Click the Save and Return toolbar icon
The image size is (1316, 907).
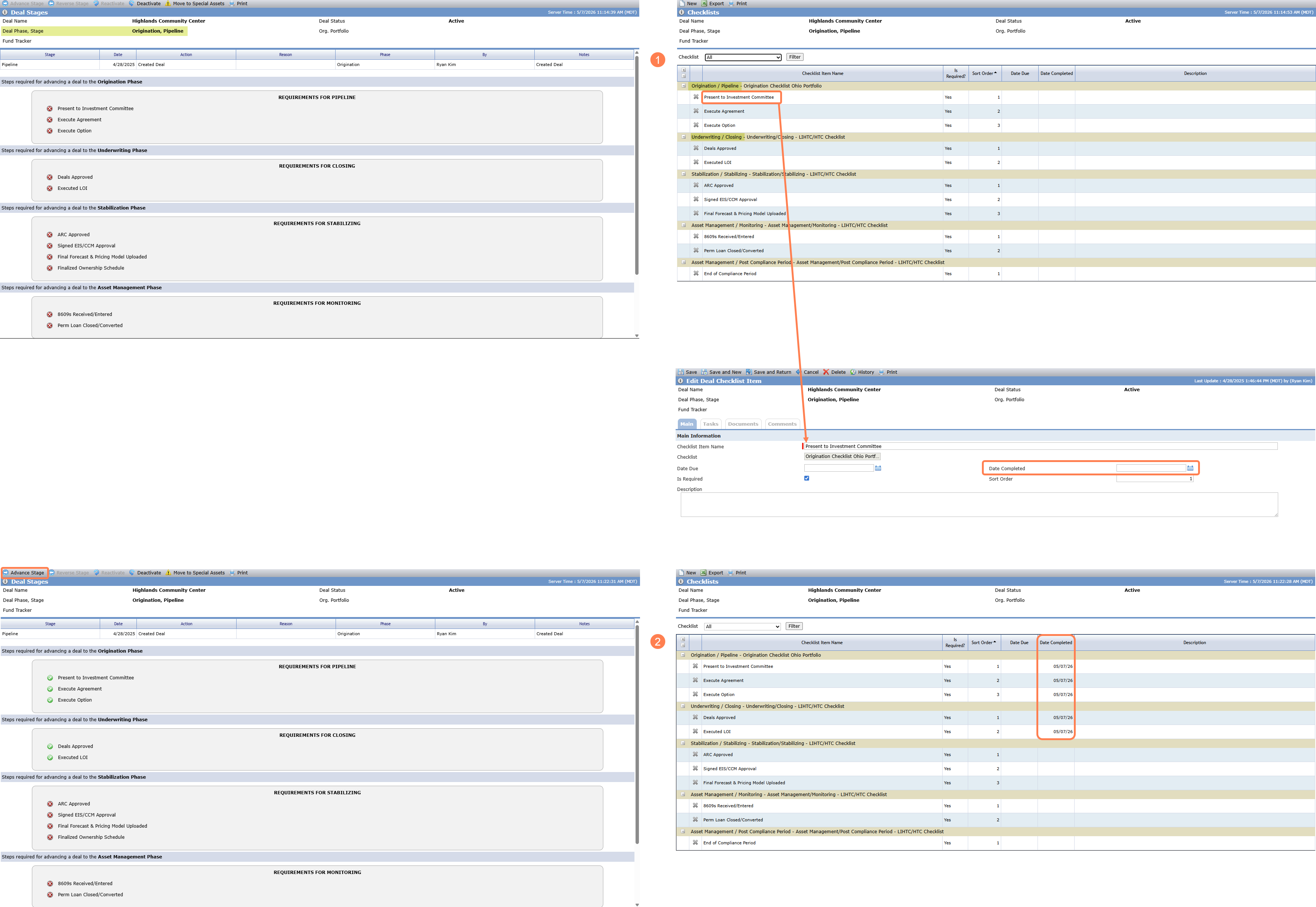tap(749, 372)
